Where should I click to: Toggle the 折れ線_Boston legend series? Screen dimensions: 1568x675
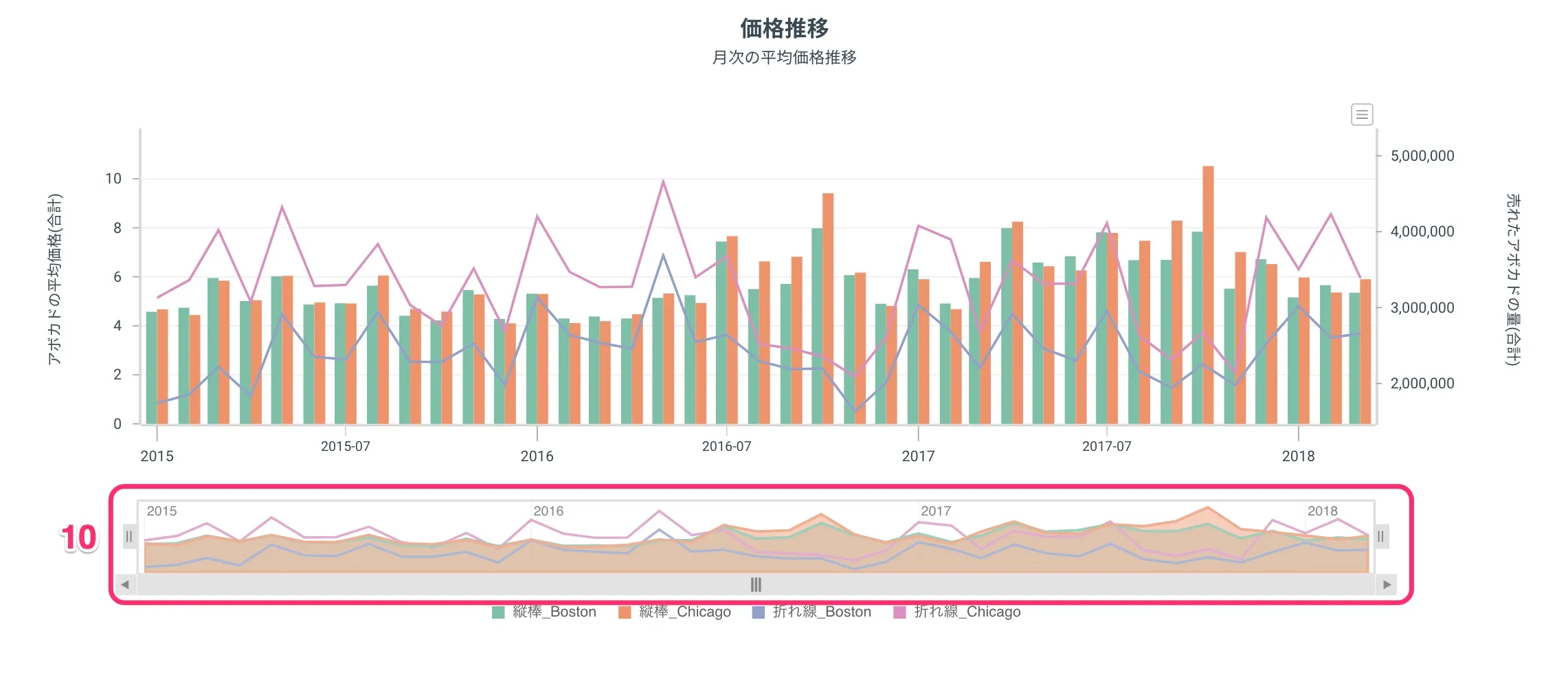[812, 612]
